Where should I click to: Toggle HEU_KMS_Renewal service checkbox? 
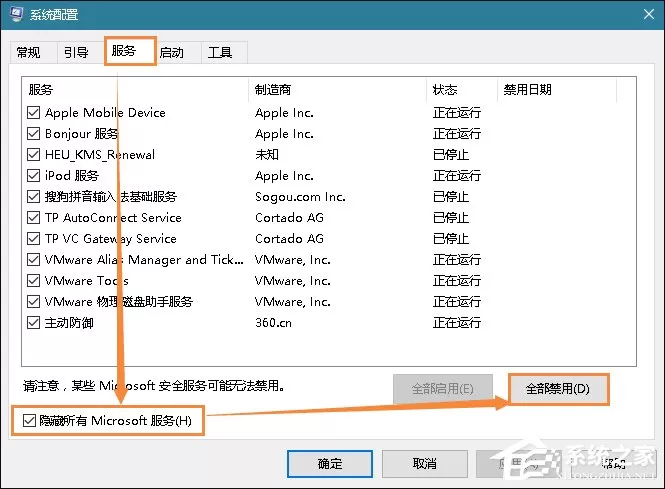[34, 154]
